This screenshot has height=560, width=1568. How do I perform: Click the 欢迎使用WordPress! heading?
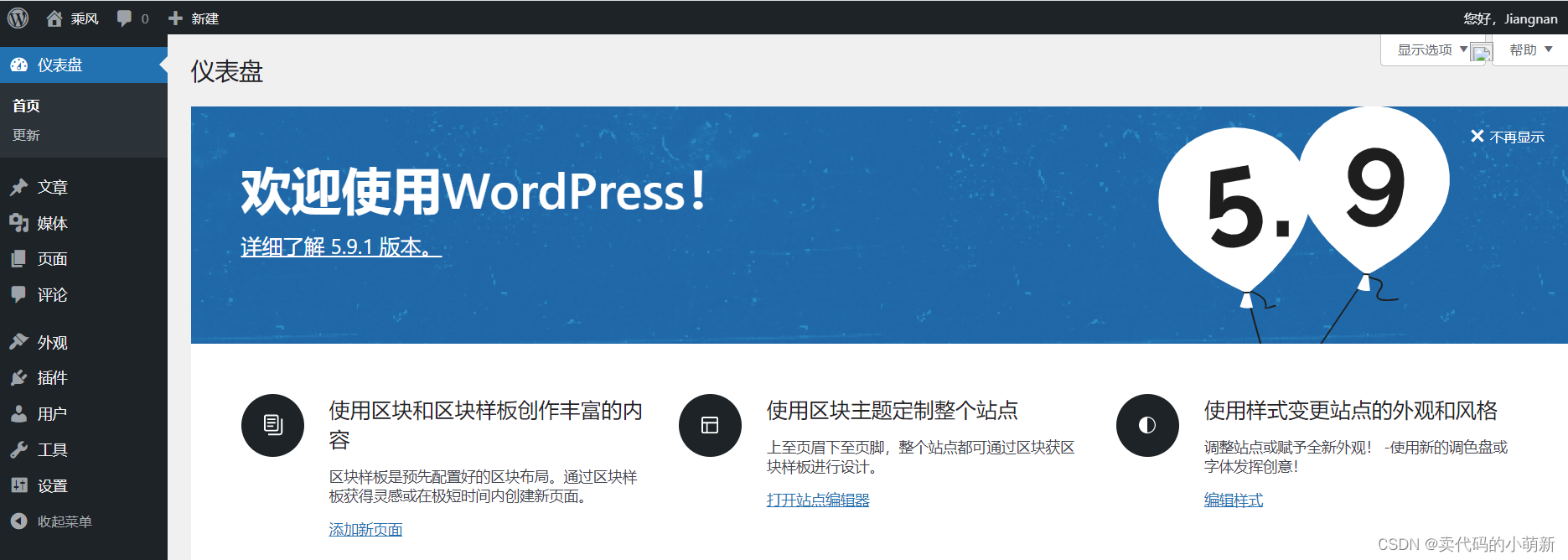point(474,191)
